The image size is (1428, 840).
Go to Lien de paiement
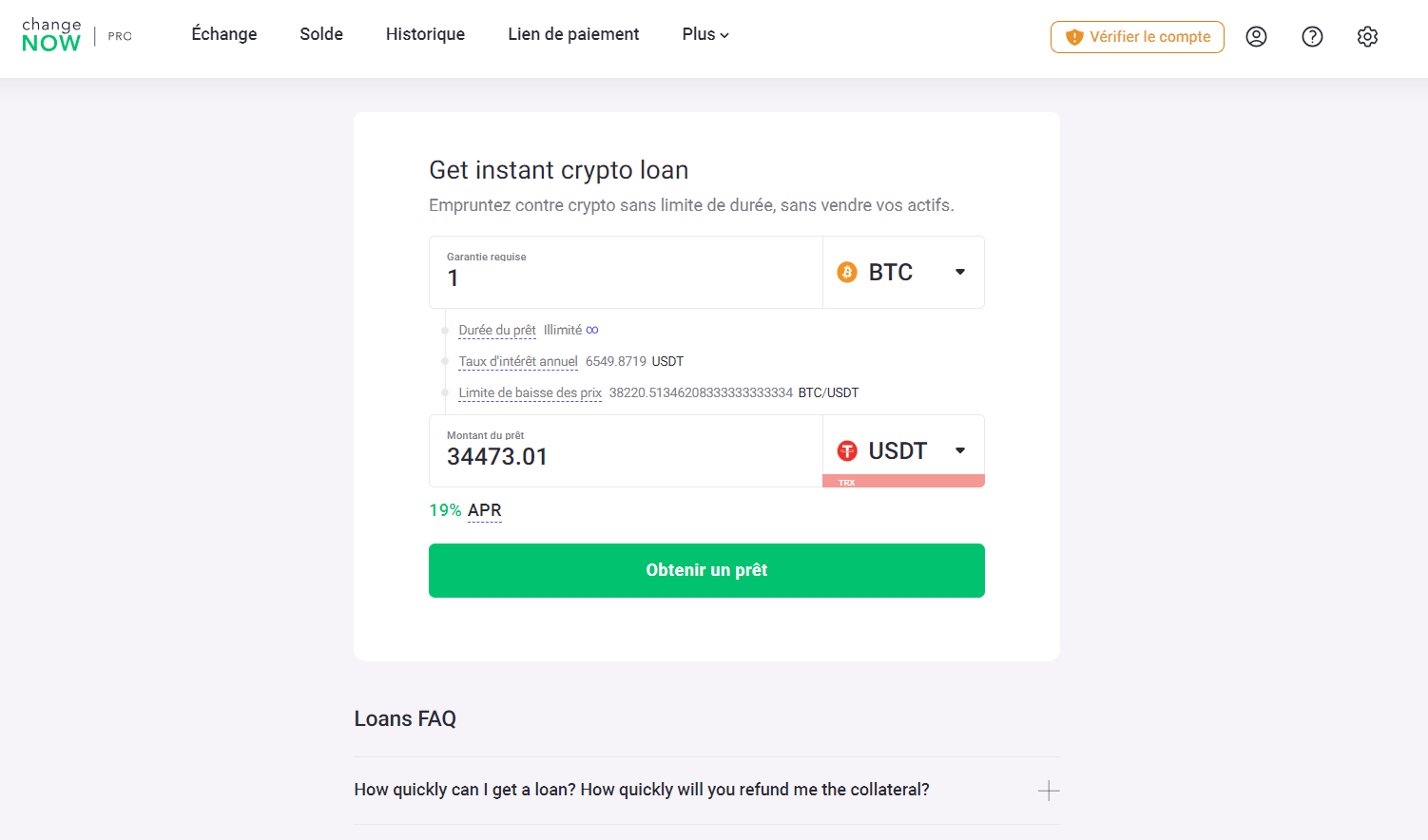coord(573,34)
